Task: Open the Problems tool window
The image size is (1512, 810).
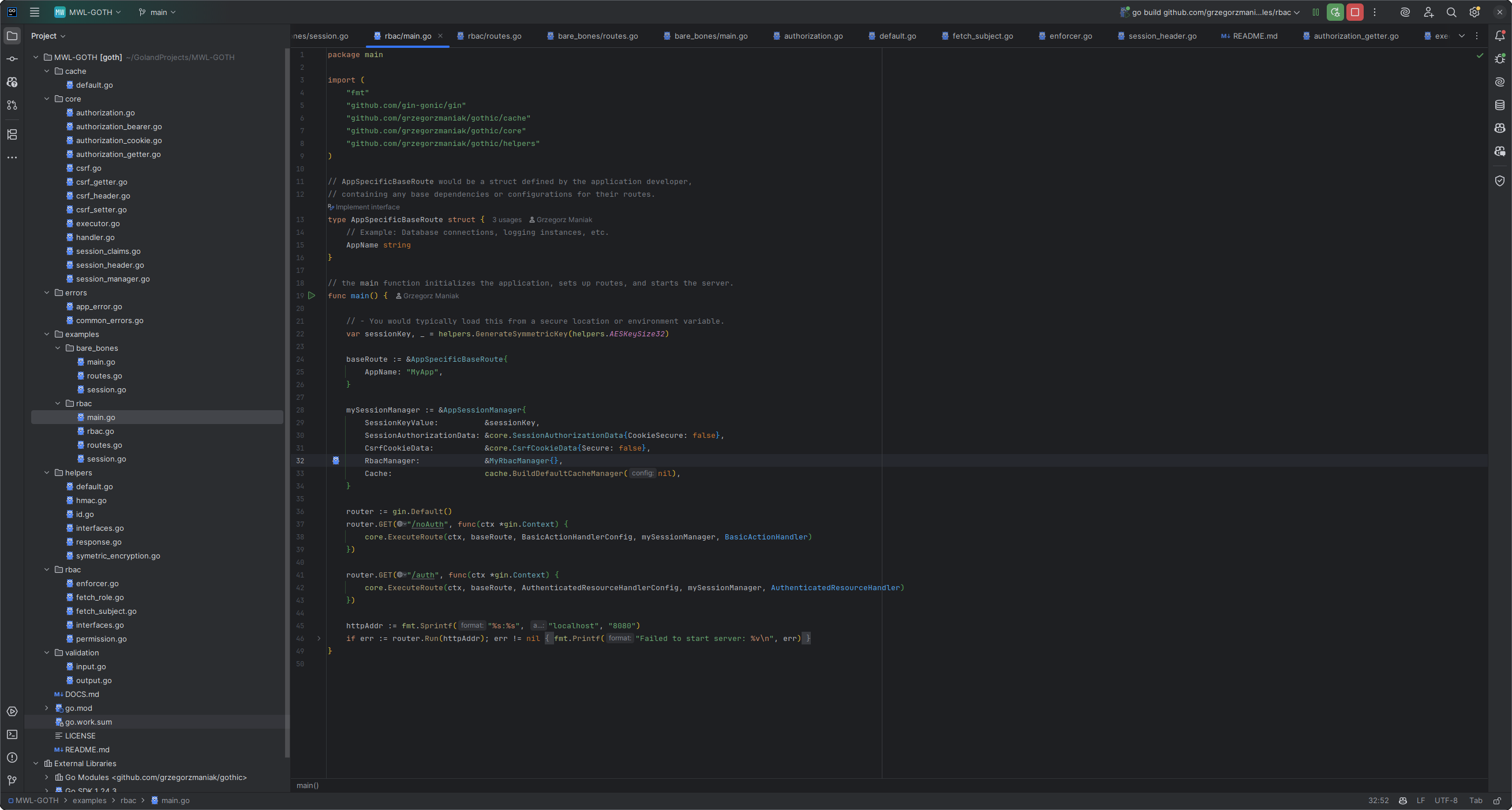Action: click(12, 757)
